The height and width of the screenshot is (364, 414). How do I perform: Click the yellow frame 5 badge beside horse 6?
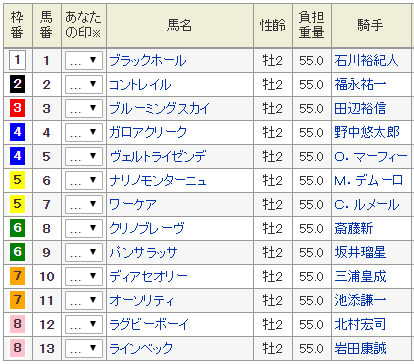click(17, 180)
